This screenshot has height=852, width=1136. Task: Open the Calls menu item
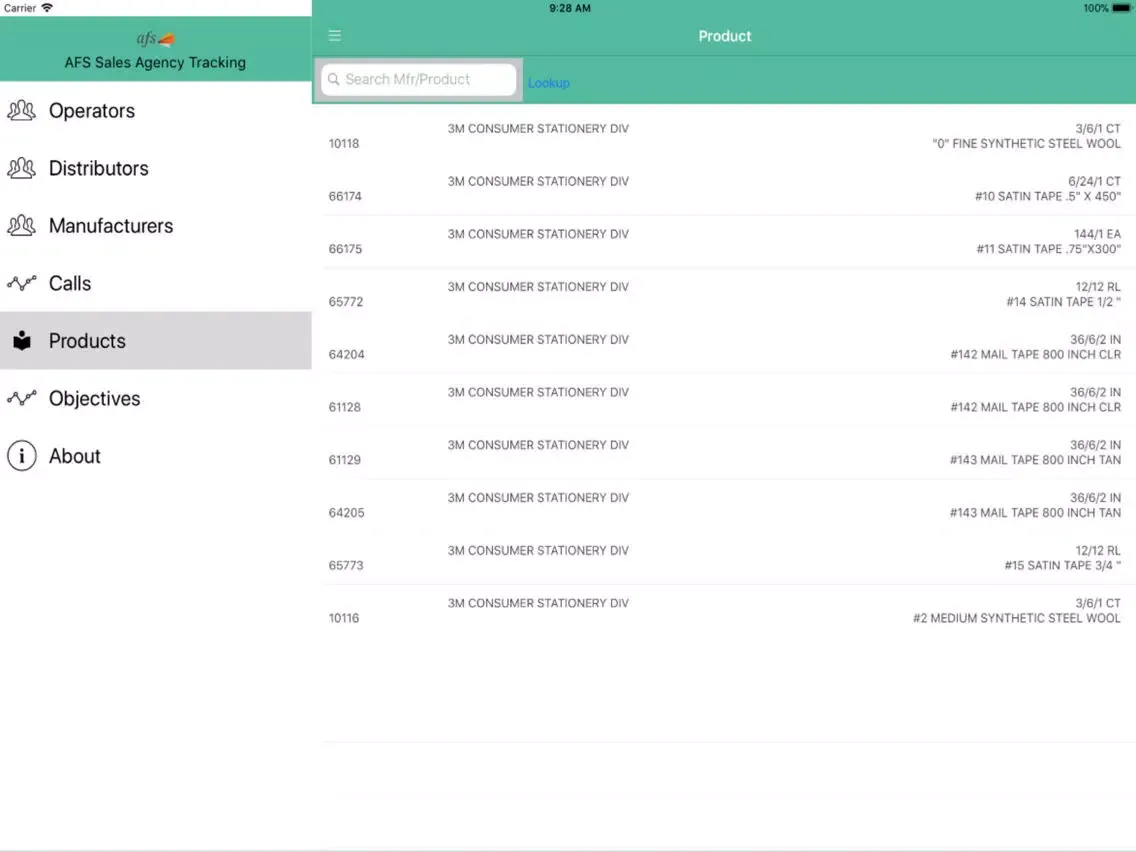pos(156,283)
